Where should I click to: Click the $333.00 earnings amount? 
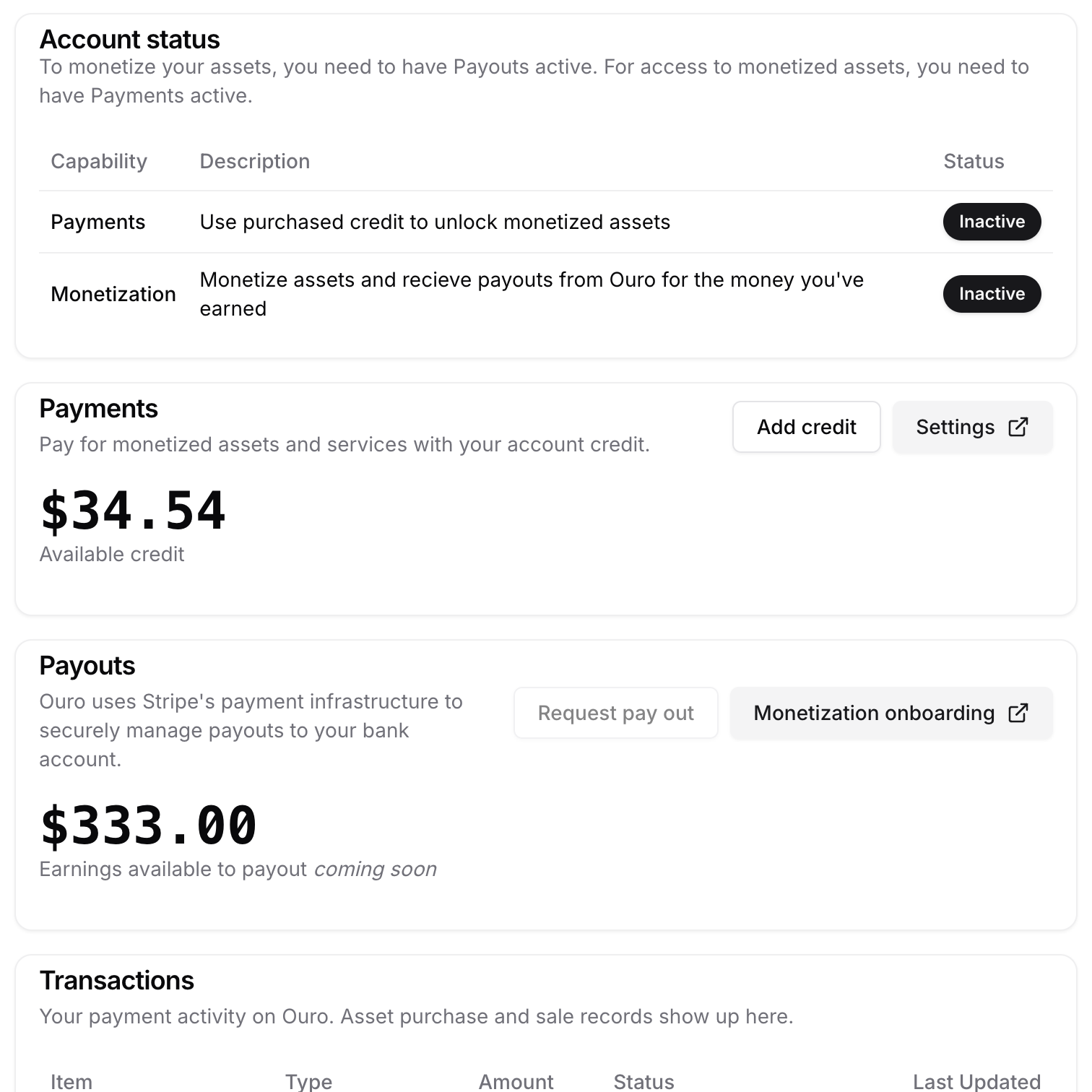[x=148, y=825]
